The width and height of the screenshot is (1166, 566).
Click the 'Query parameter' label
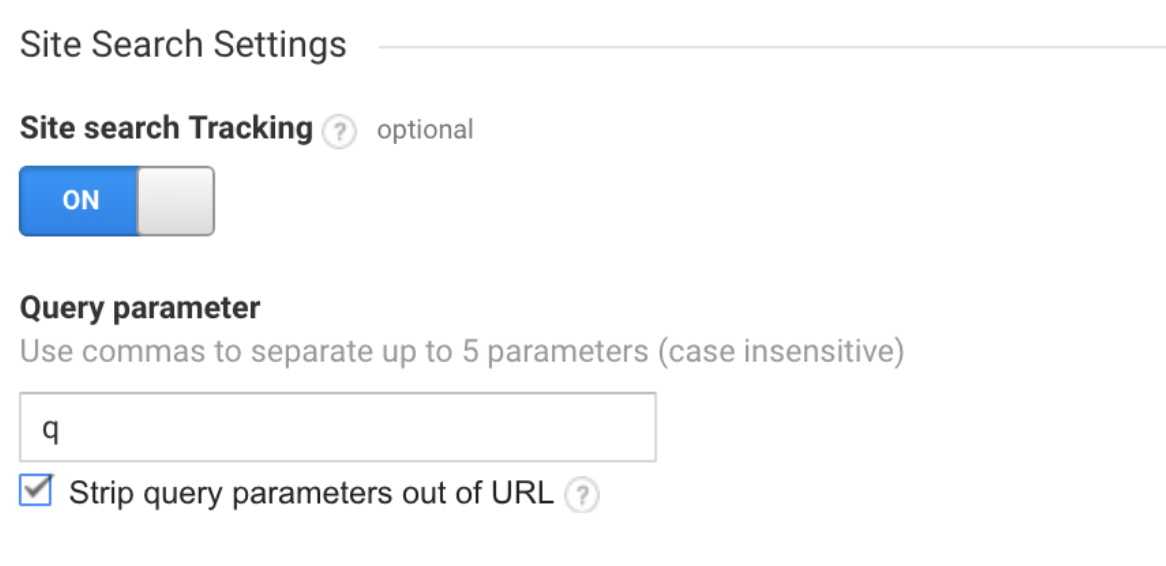[x=140, y=307]
